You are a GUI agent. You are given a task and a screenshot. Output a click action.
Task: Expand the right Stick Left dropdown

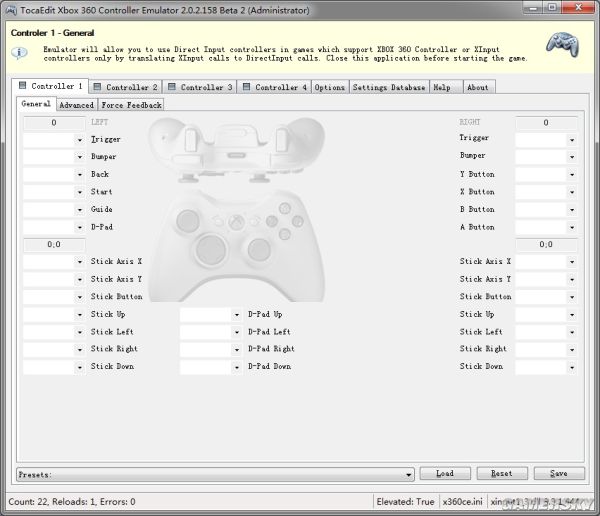(x=572, y=332)
